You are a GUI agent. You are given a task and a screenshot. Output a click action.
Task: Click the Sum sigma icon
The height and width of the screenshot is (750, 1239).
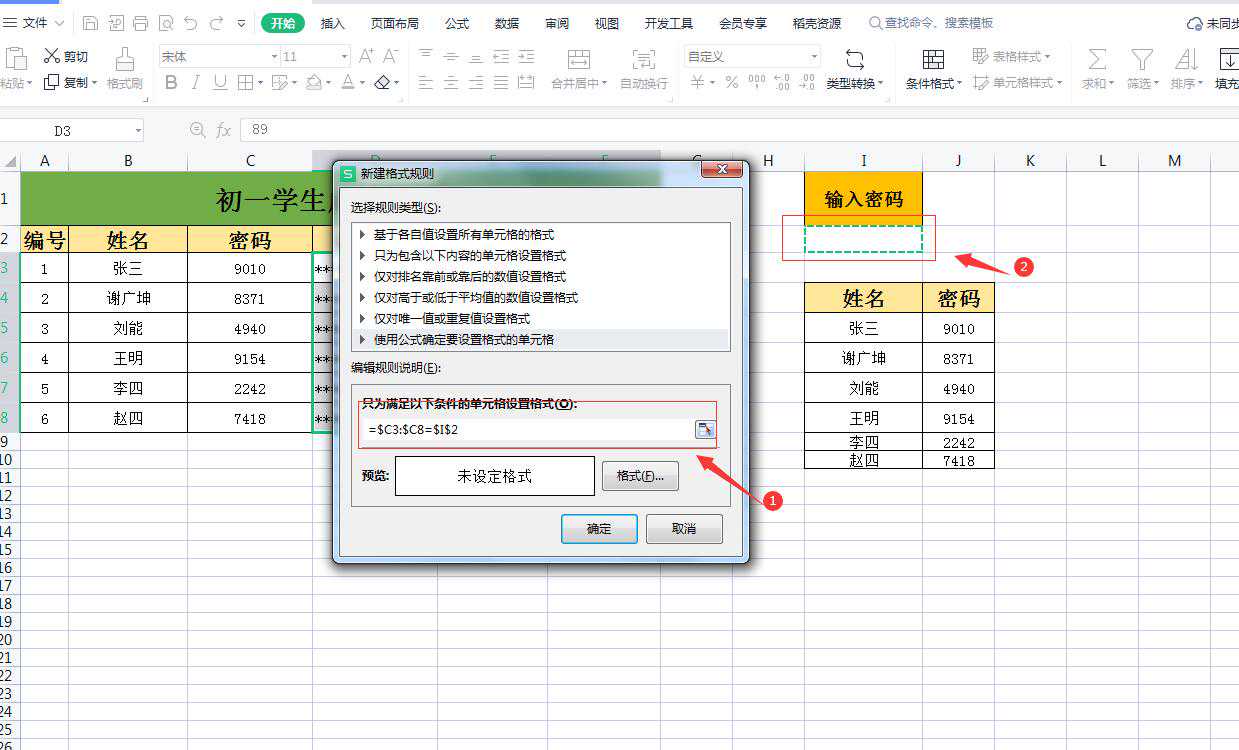point(1097,59)
